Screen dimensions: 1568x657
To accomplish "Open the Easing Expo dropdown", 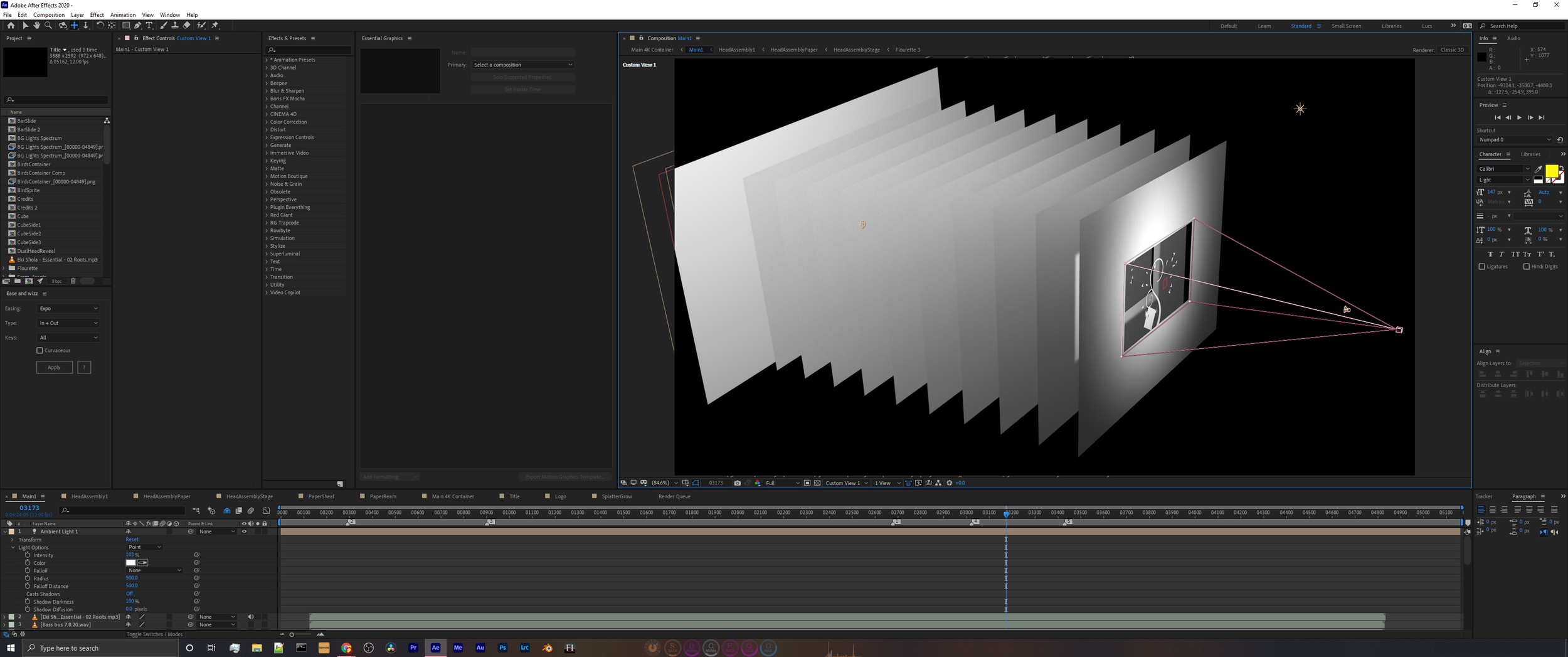I will [68, 309].
